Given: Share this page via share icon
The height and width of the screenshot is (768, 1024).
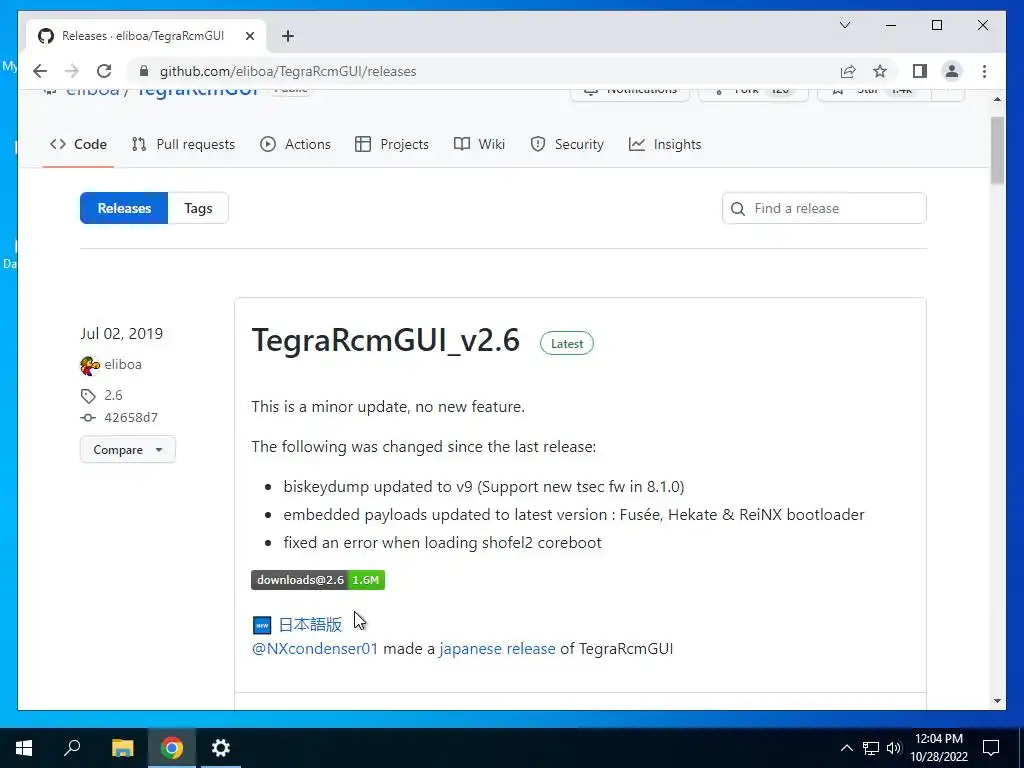Looking at the screenshot, I should coord(848,71).
